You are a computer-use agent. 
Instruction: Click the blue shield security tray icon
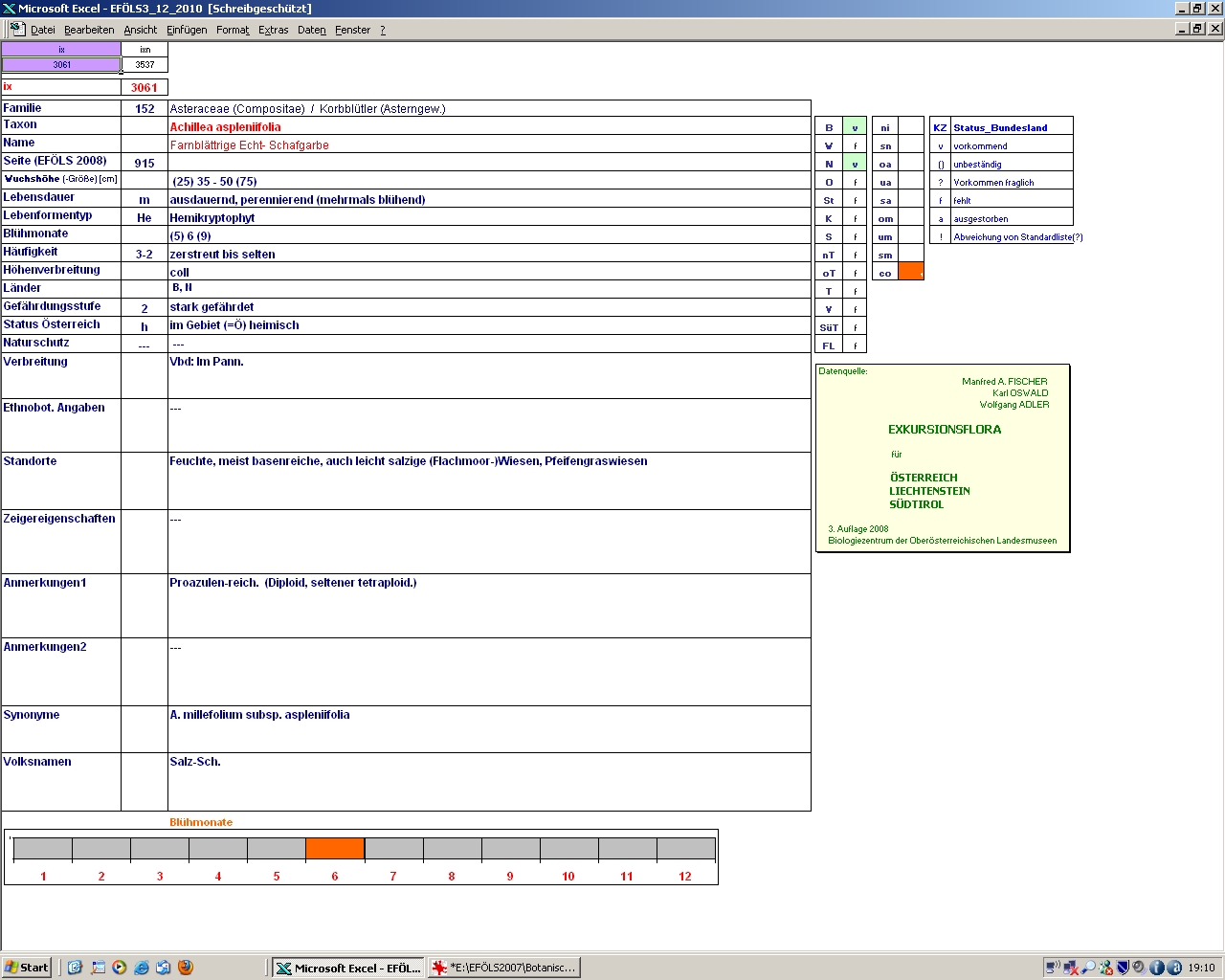(x=1124, y=968)
